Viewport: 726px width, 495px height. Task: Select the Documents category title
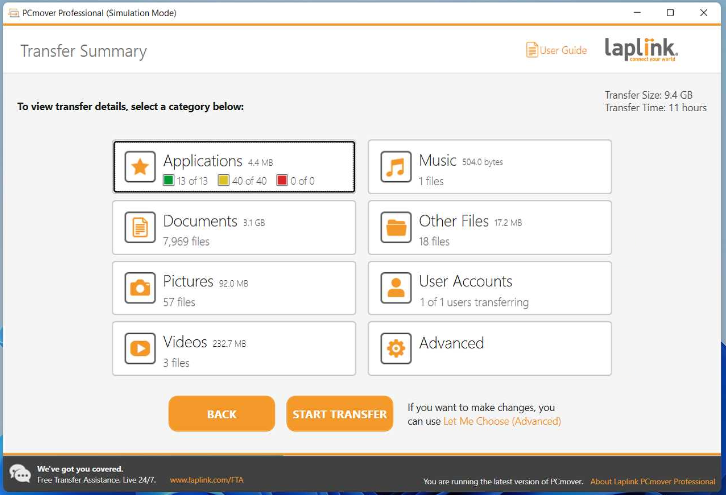coord(200,221)
